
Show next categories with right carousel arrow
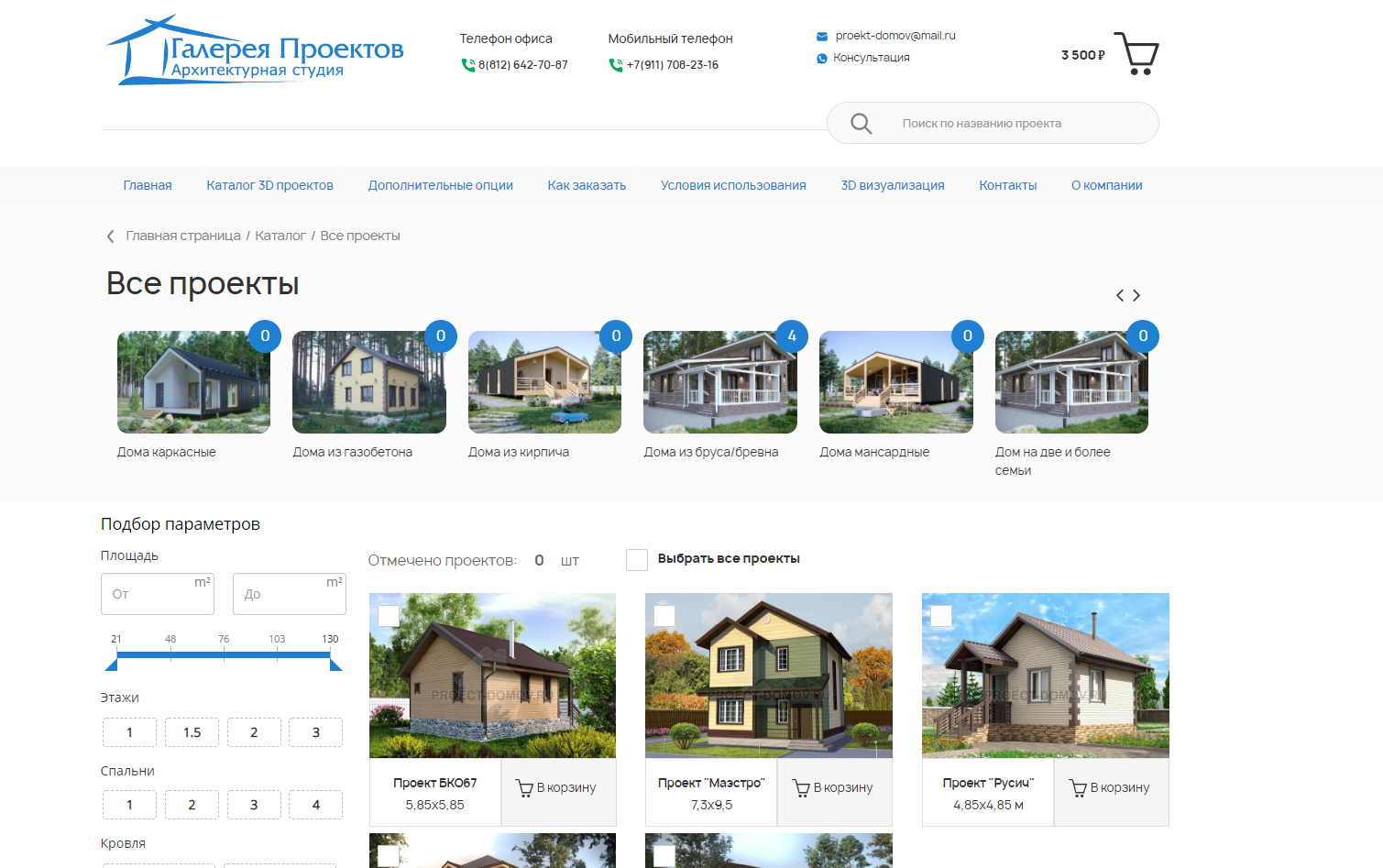1136,295
